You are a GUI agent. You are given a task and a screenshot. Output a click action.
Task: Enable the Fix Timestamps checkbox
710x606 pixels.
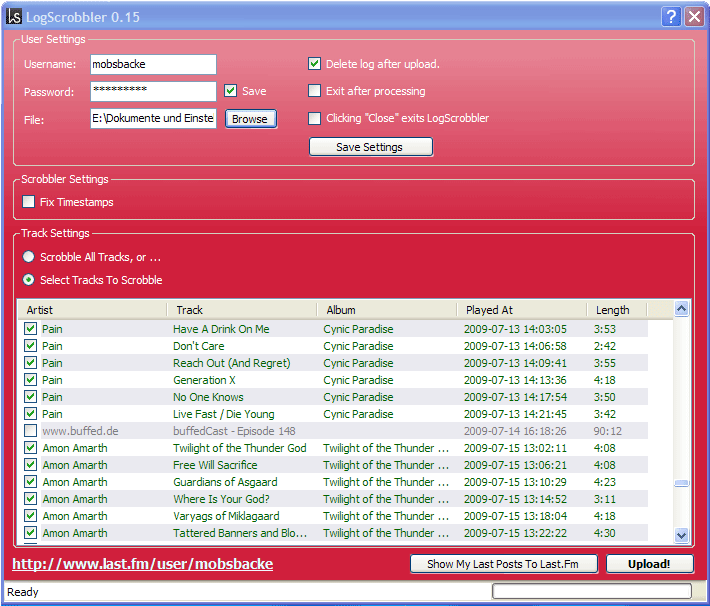tap(29, 202)
